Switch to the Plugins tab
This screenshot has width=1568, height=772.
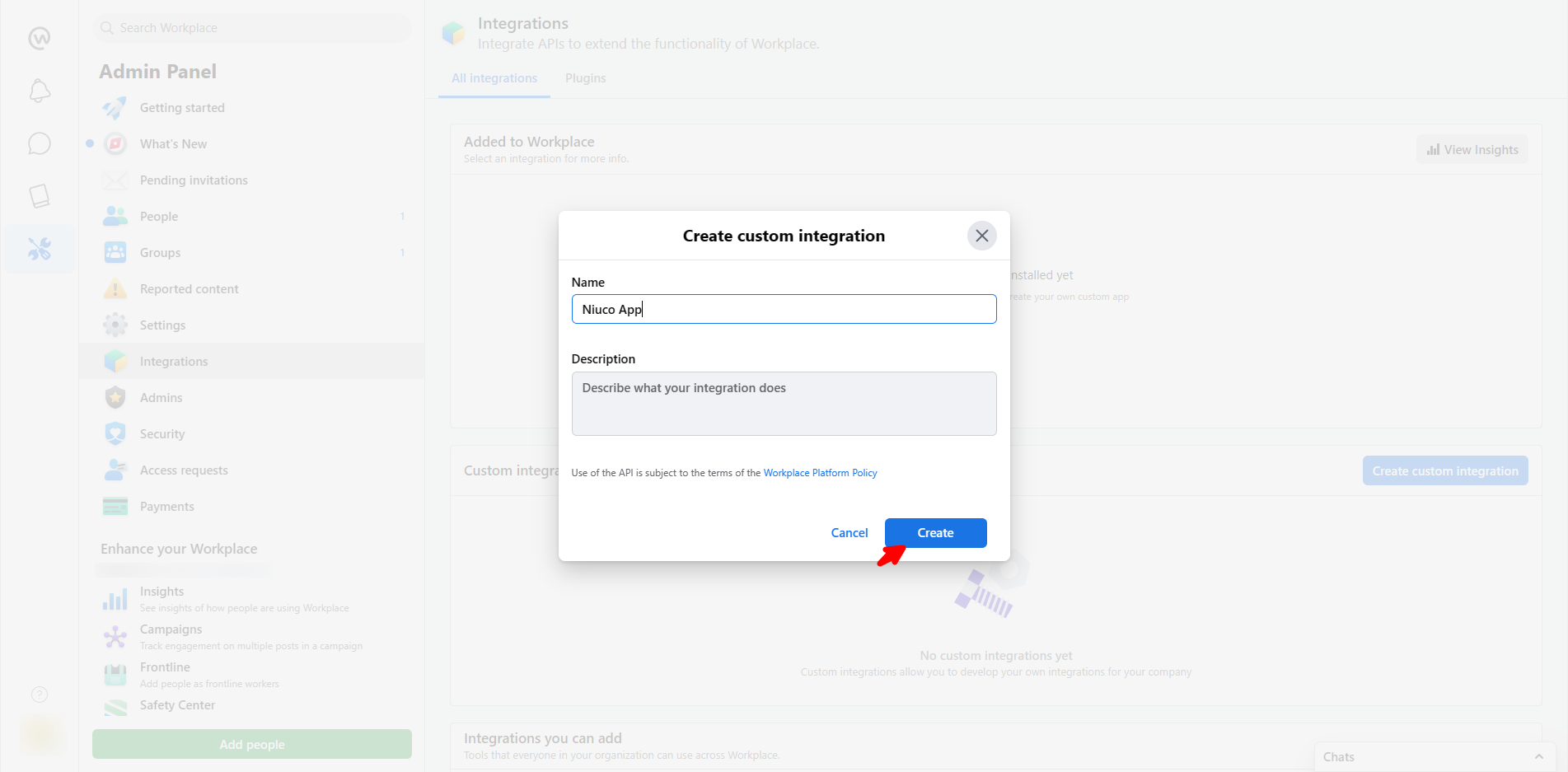[x=585, y=78]
